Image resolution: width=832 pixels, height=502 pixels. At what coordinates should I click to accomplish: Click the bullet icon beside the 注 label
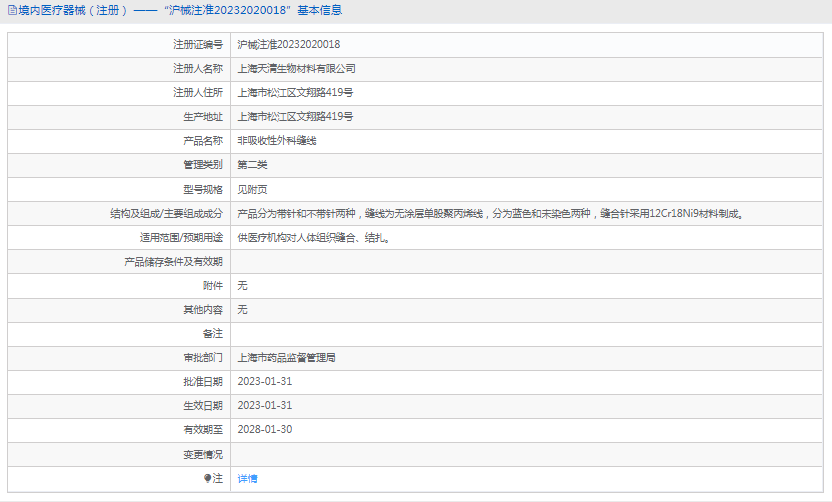click(x=207, y=479)
